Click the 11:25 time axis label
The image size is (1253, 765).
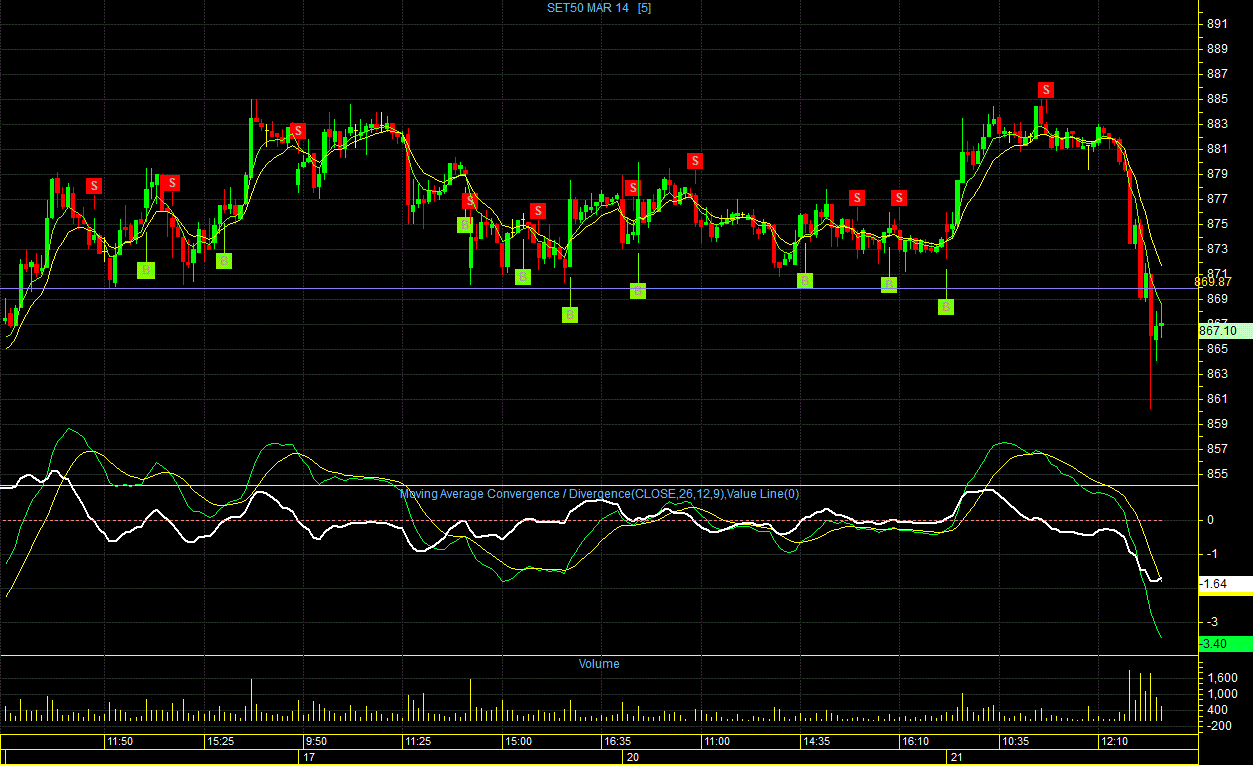(418, 742)
